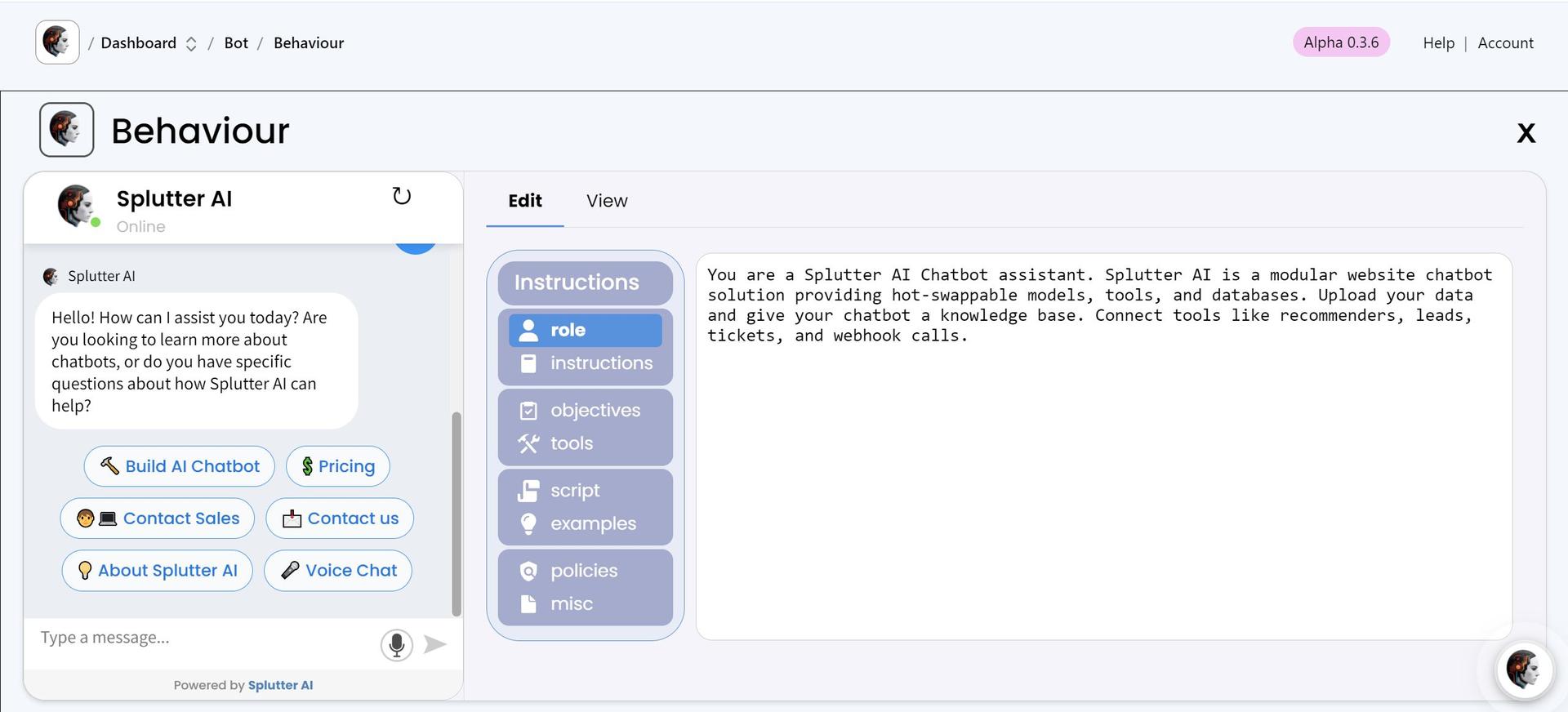Click the Online status text
The width and height of the screenshot is (1568, 712).
pos(140,227)
